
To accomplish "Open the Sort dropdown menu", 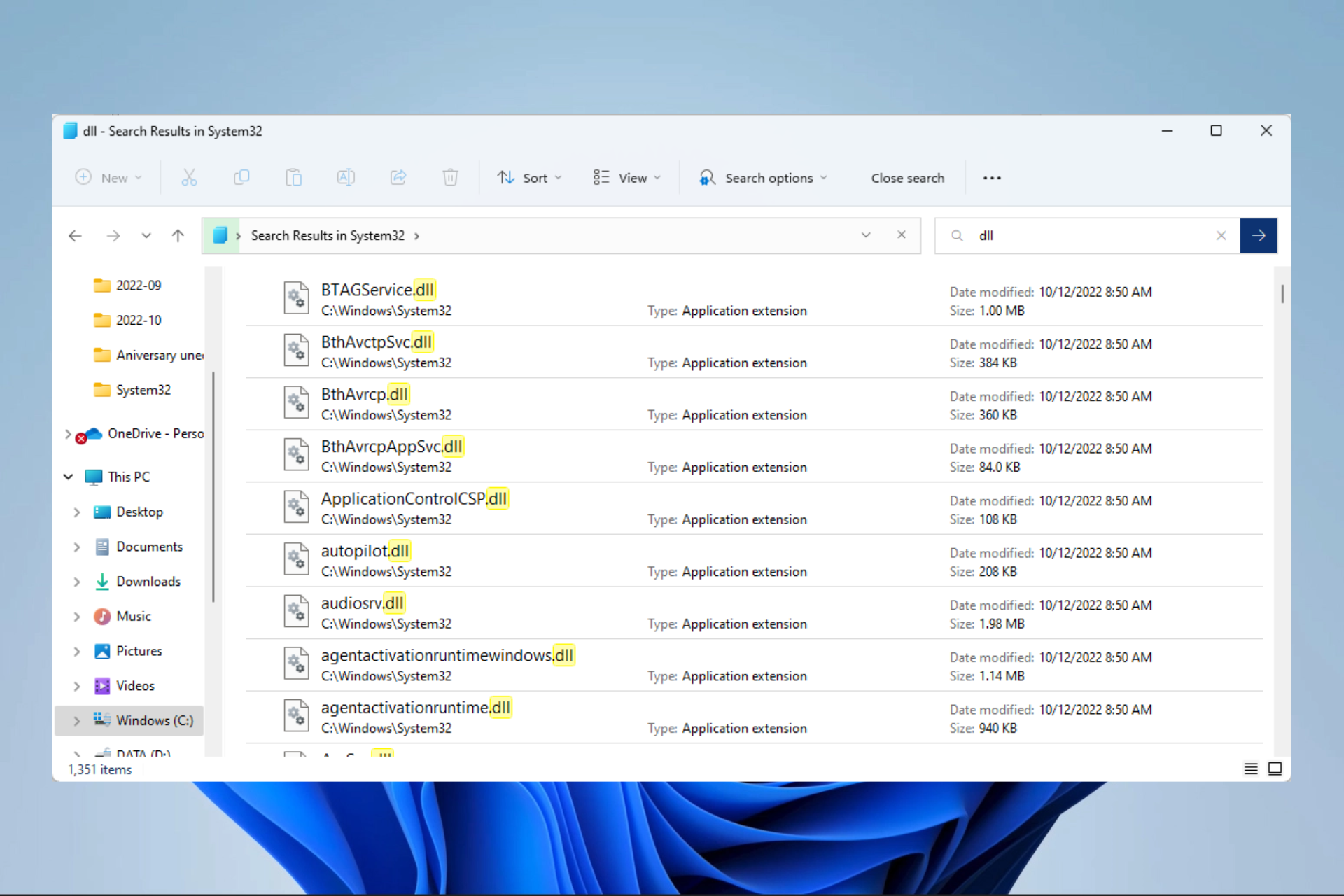I will (x=530, y=178).
